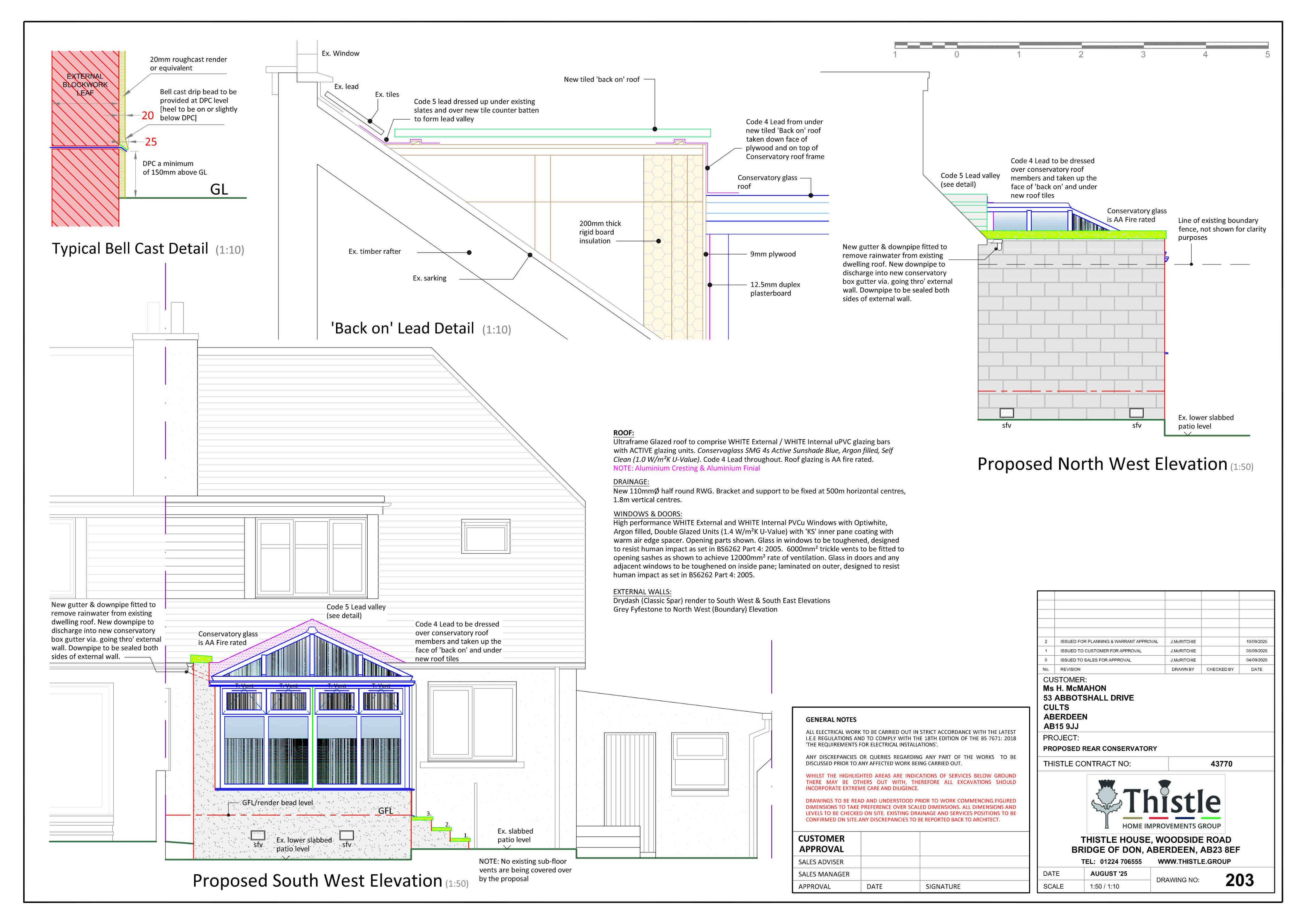
Task: Click the "'Back on' Lead Detail" title
Action: coord(402,329)
